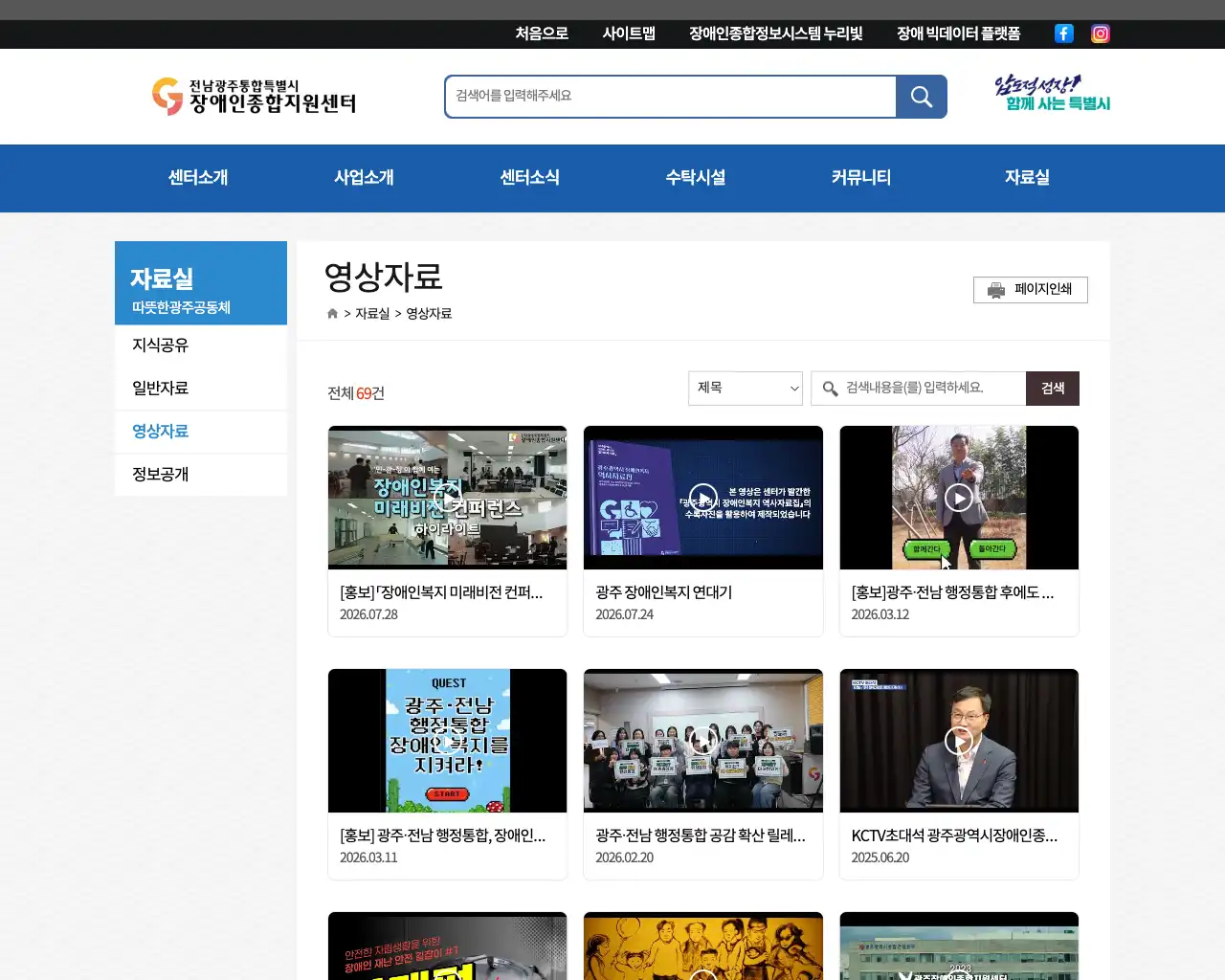Viewport: 1225px width, 980px height.
Task: Click the date 2025.06.20
Action: pos(880,857)
